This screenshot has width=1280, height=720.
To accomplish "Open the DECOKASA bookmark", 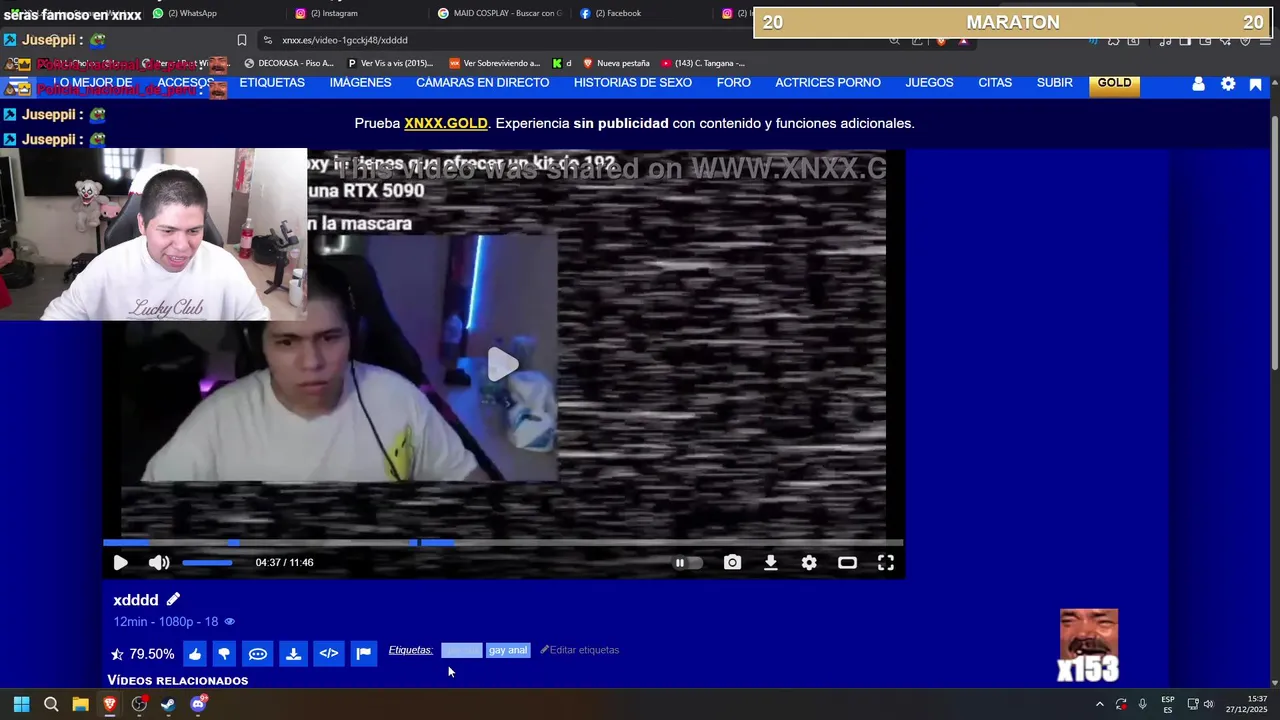I will 289,63.
